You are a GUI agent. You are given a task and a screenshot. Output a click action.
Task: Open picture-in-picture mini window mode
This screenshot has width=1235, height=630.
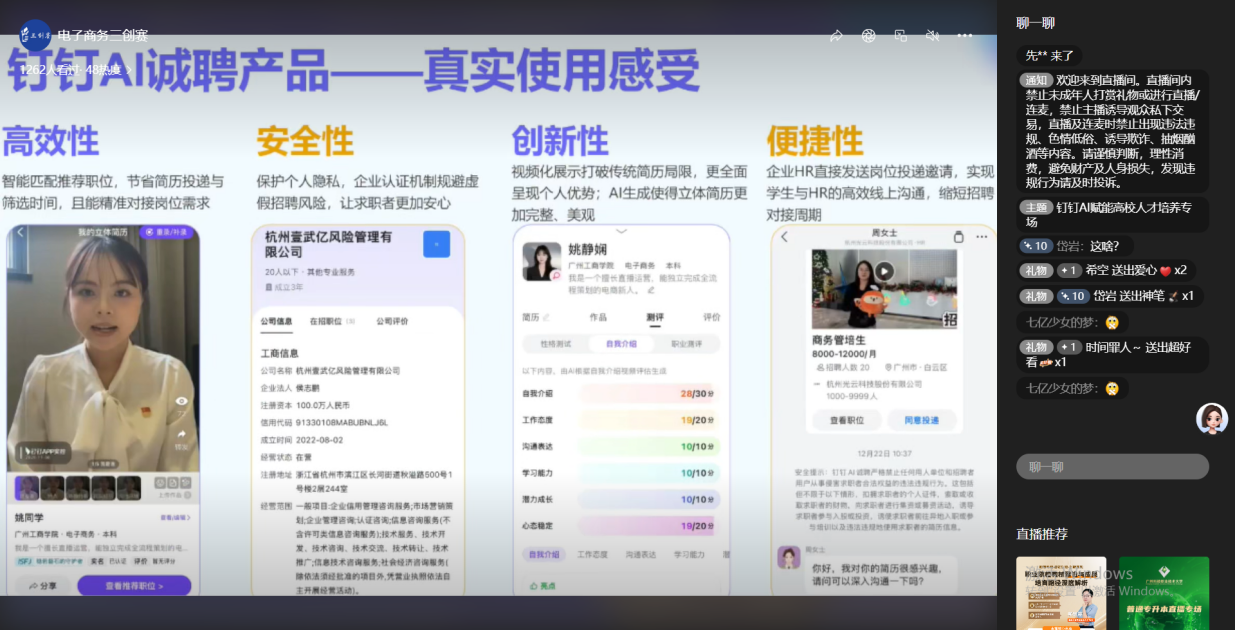click(x=900, y=36)
